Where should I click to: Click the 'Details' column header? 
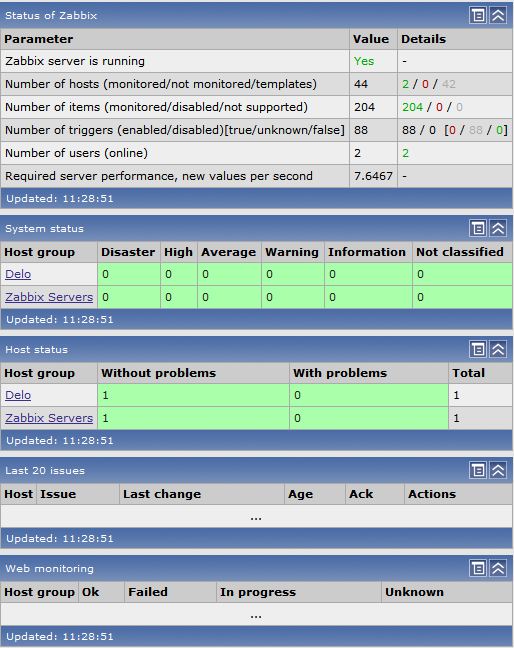coord(424,39)
